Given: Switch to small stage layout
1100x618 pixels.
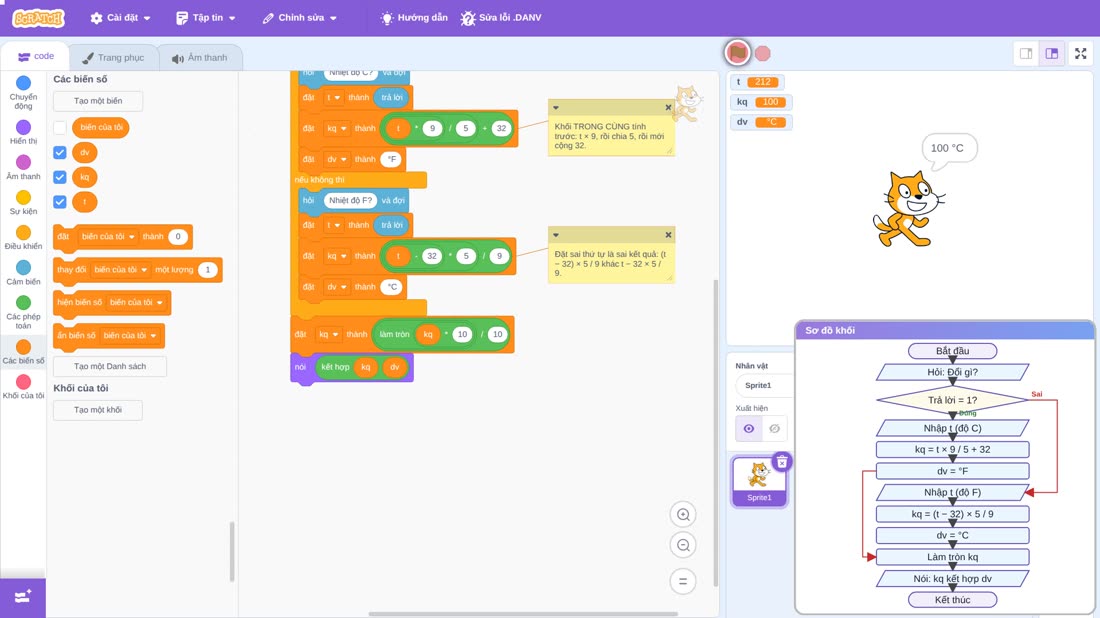Looking at the screenshot, I should pos(1026,53).
